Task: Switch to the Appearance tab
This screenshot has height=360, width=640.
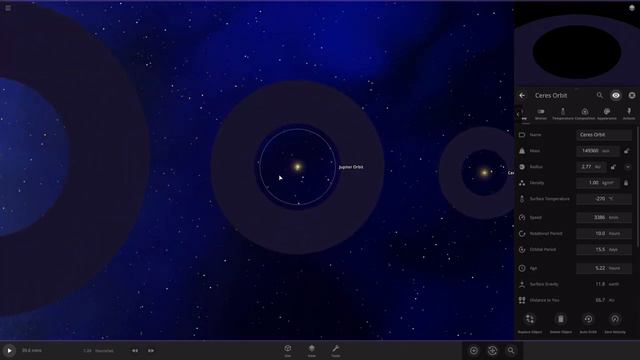Action: click(x=607, y=114)
